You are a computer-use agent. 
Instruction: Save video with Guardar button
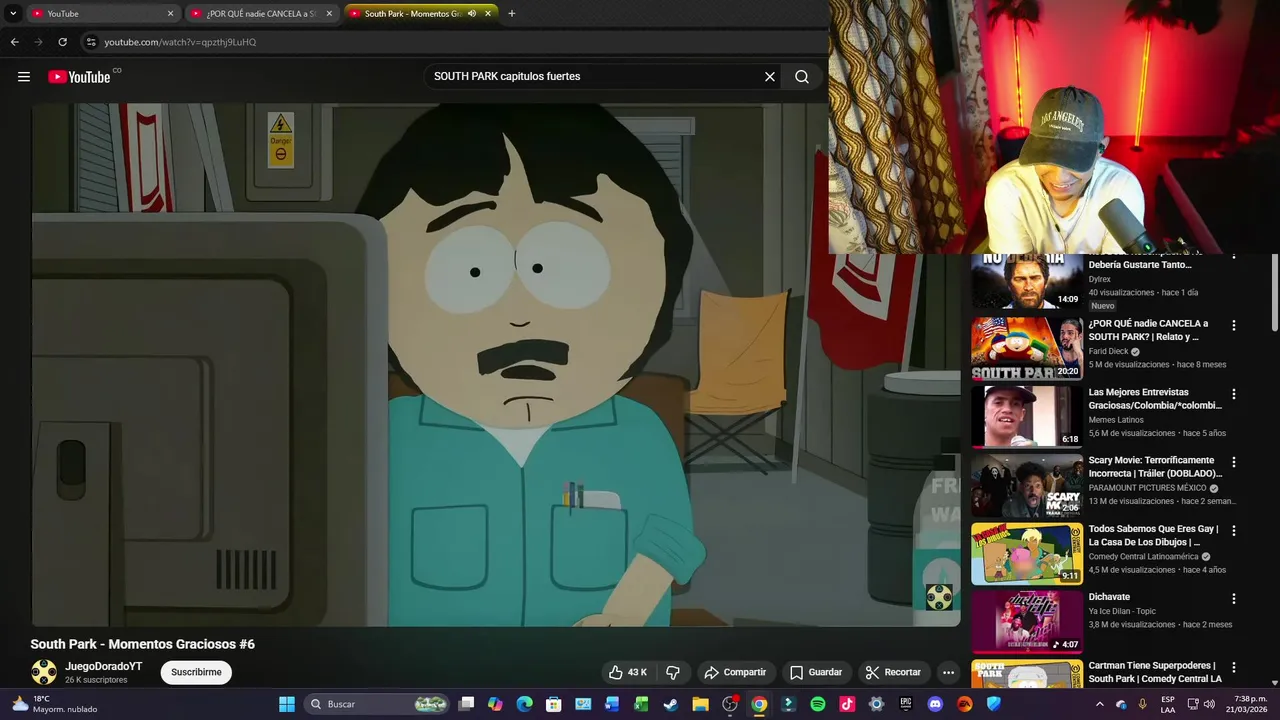[816, 672]
